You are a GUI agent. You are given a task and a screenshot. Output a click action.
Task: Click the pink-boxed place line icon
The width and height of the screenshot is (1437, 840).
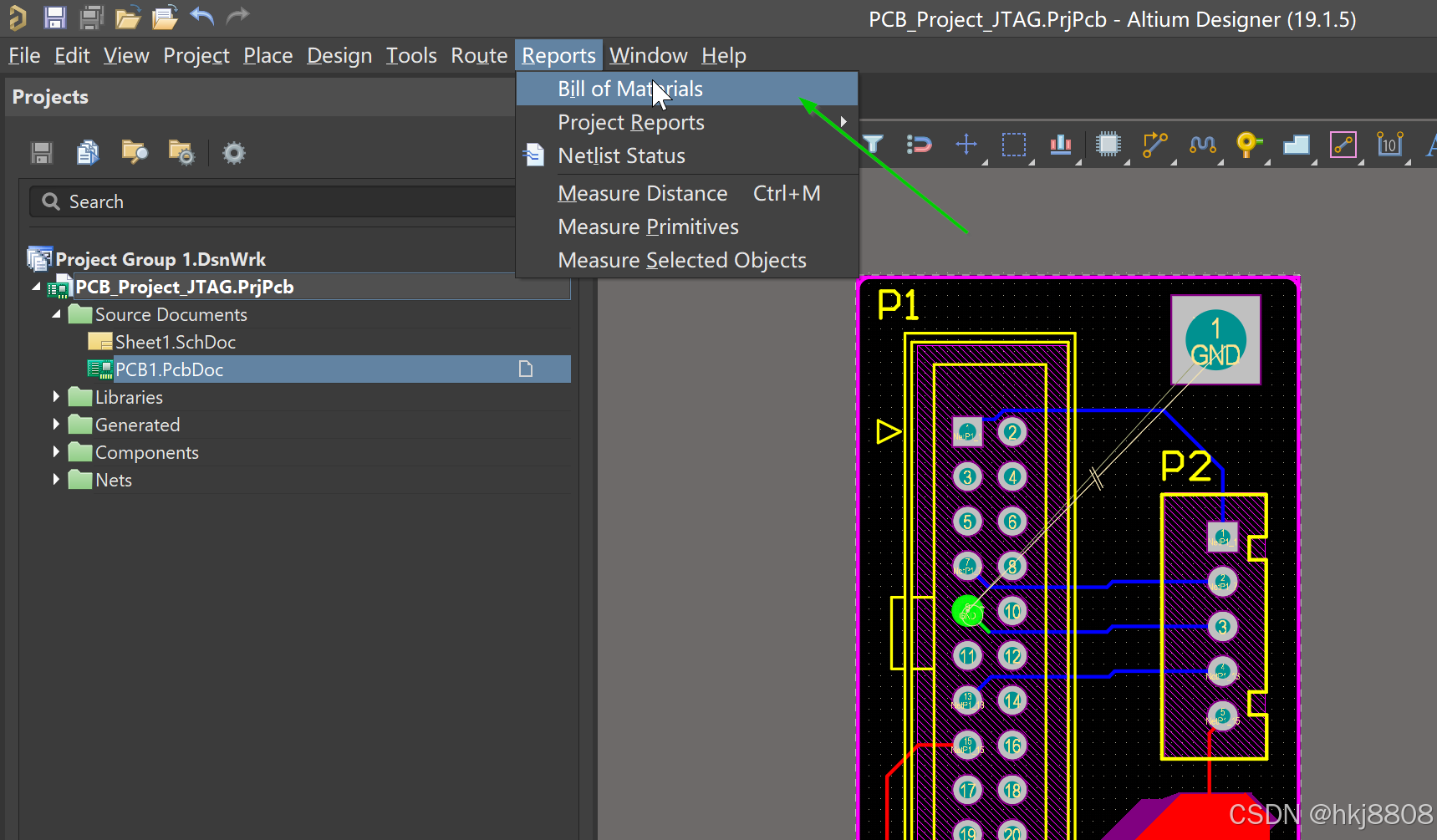tap(1343, 145)
